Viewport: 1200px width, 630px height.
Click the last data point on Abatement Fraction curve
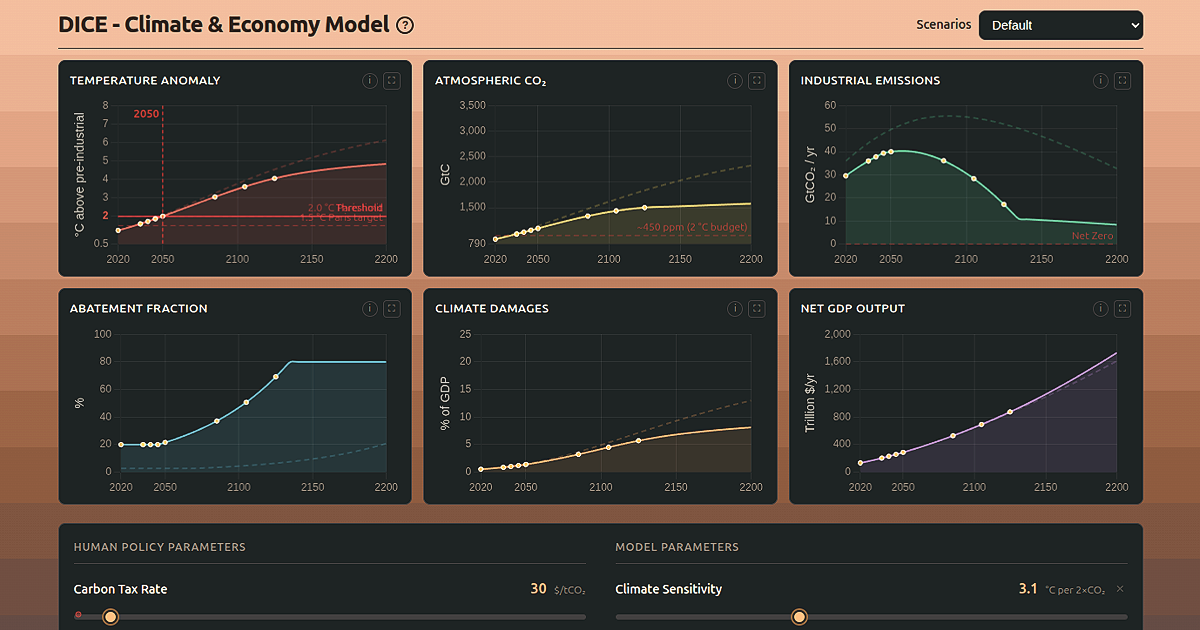coord(275,377)
